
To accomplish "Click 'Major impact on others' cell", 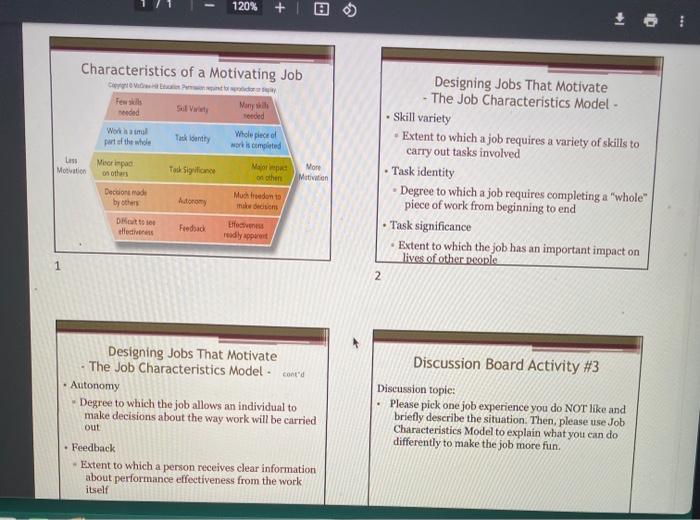I will click(x=269, y=172).
